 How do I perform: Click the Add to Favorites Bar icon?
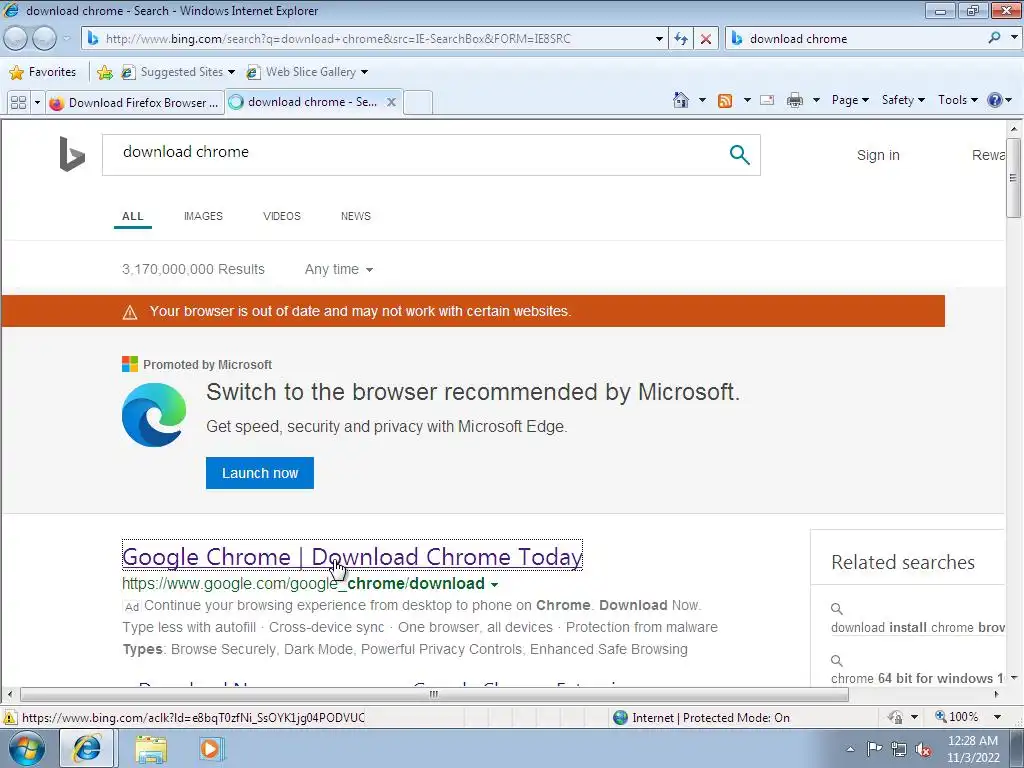[104, 72]
